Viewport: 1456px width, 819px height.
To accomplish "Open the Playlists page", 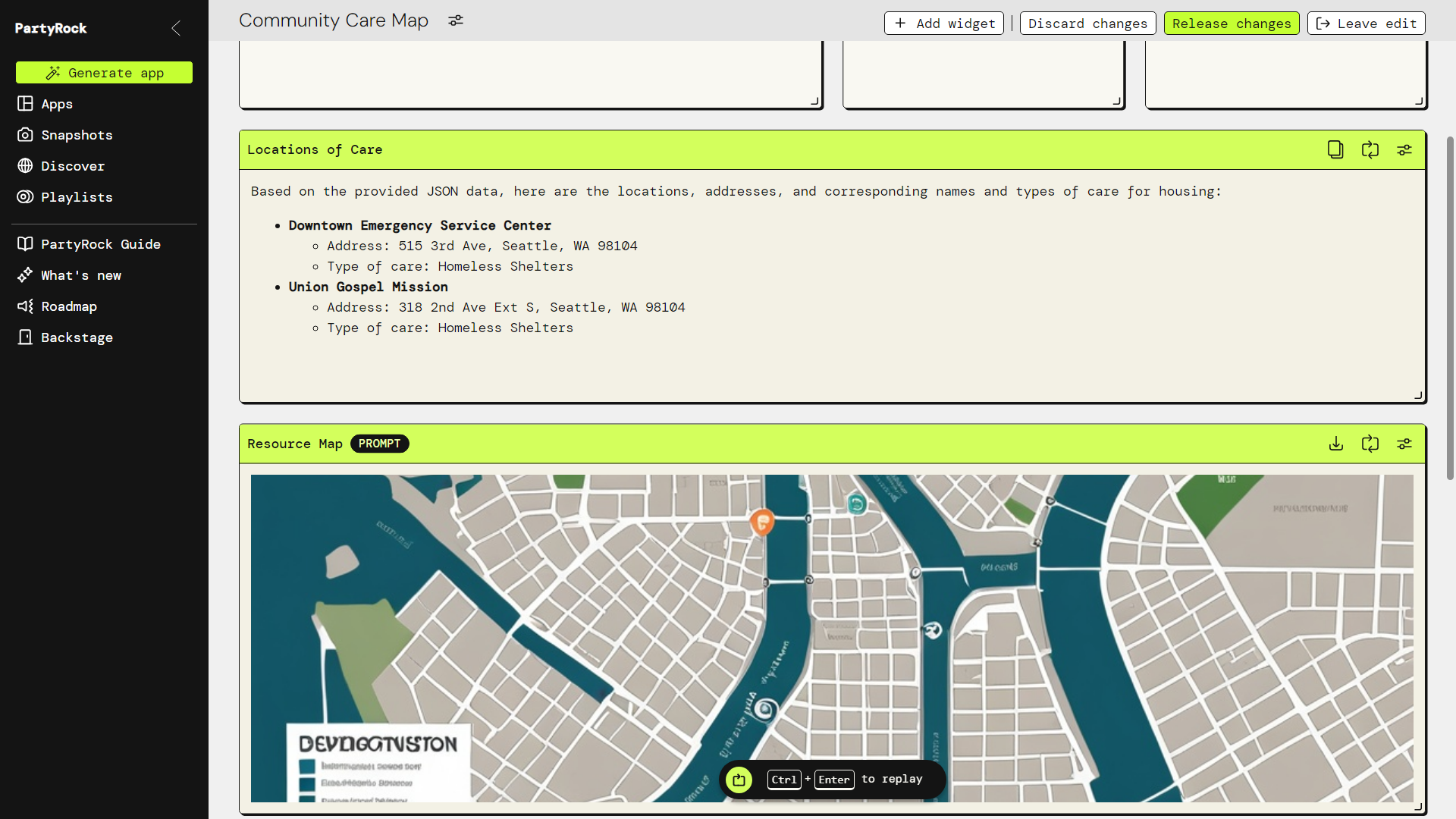I will [x=77, y=197].
